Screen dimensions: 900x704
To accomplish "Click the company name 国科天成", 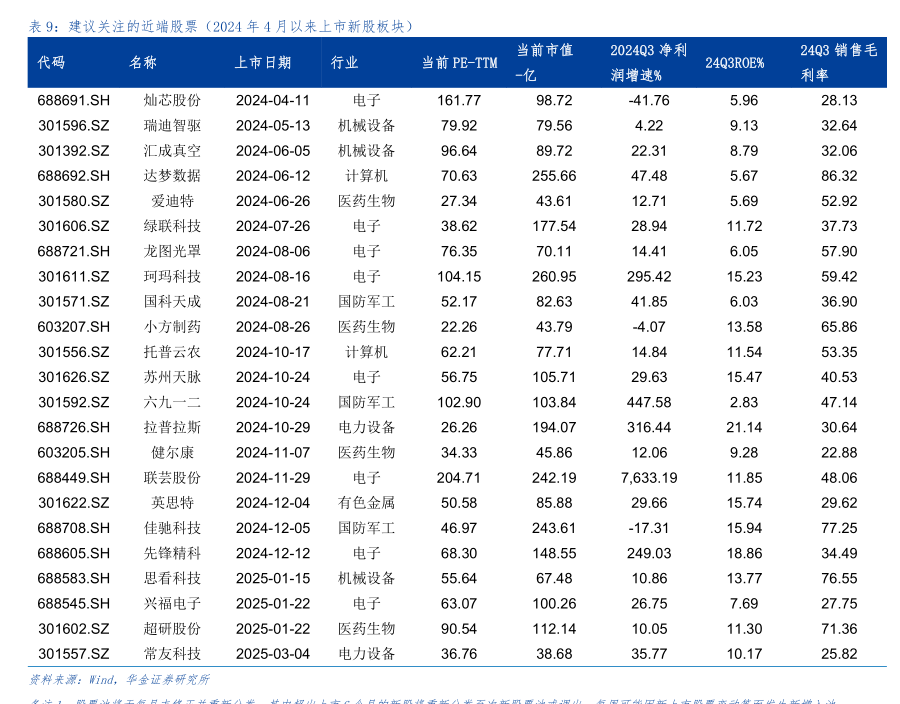I will pyautogui.click(x=172, y=301).
